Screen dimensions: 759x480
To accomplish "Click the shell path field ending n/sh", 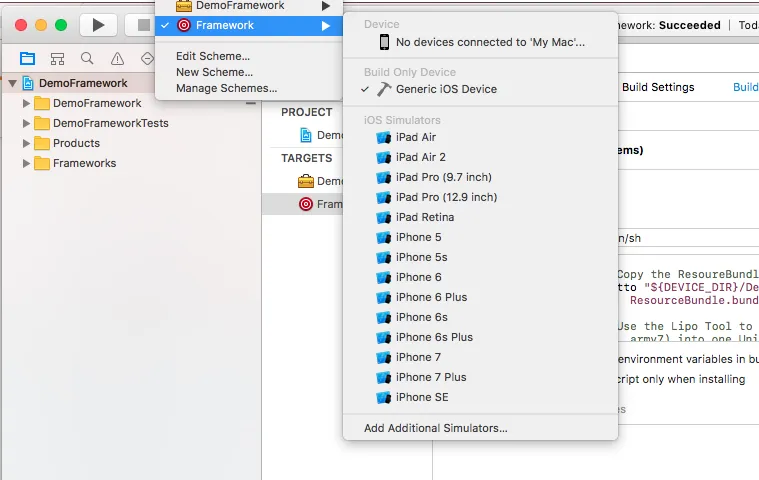I will (688, 238).
